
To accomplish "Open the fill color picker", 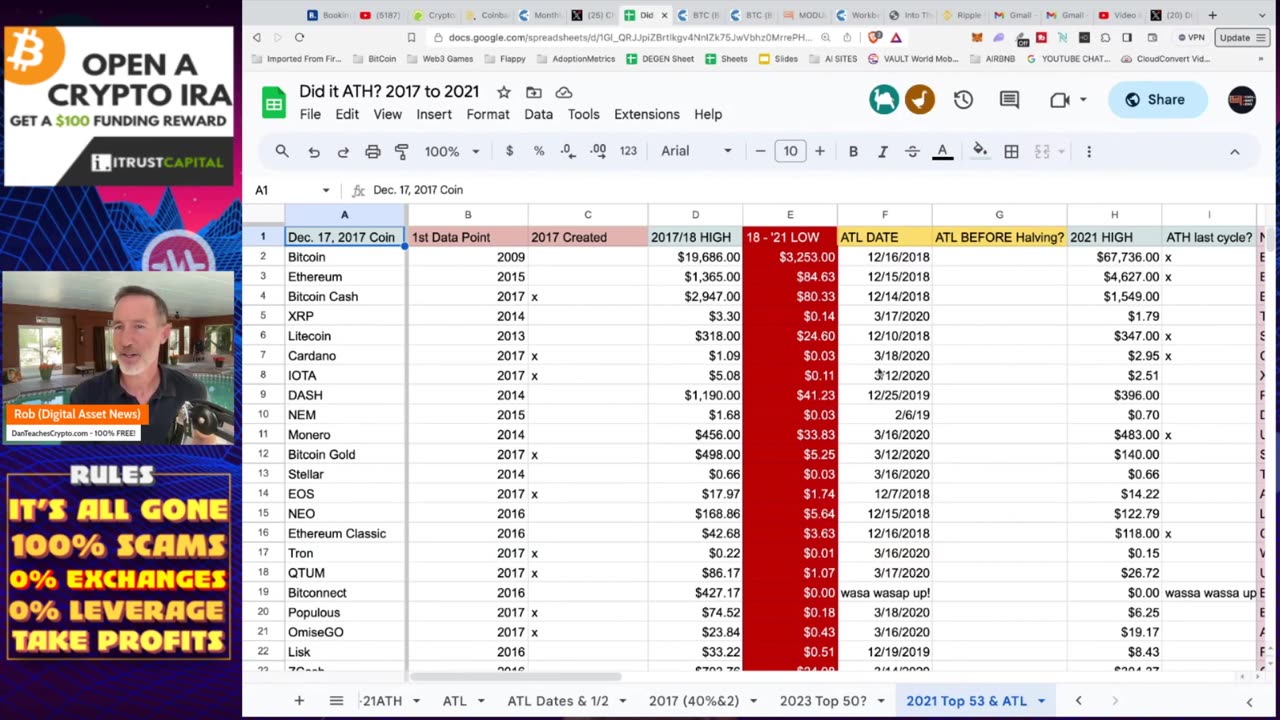I will coord(980,151).
